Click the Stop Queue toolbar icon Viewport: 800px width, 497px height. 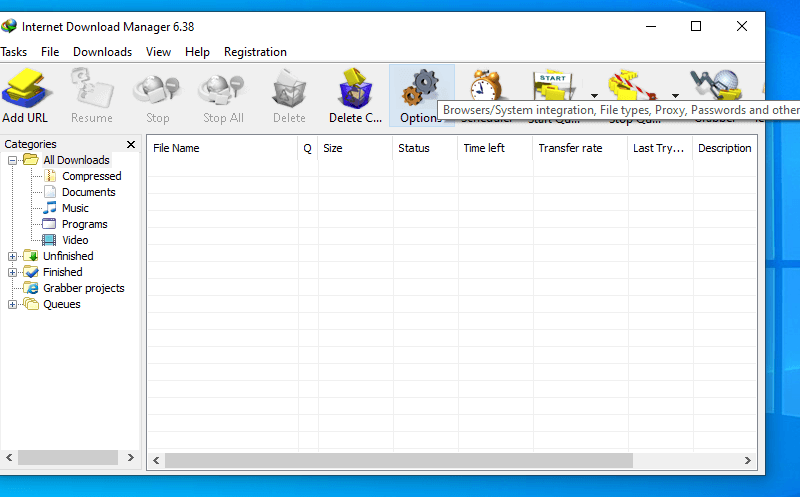click(633, 85)
